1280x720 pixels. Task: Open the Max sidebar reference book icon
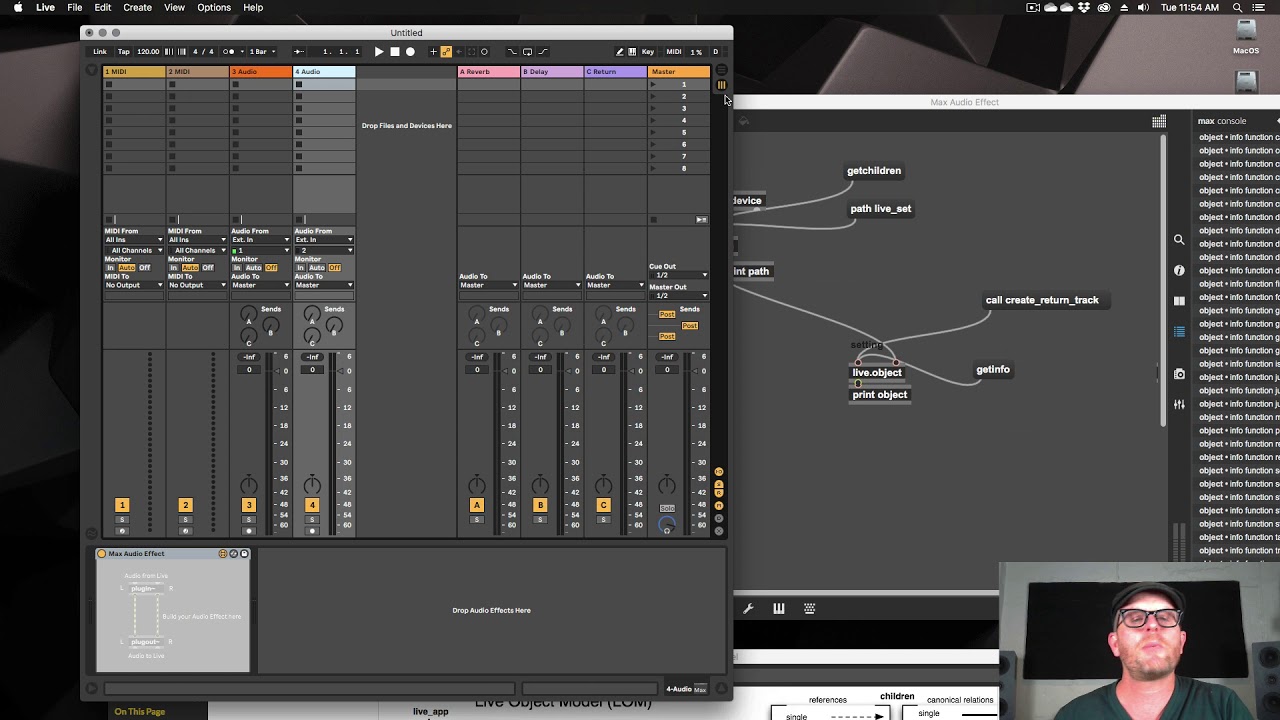tap(1179, 301)
